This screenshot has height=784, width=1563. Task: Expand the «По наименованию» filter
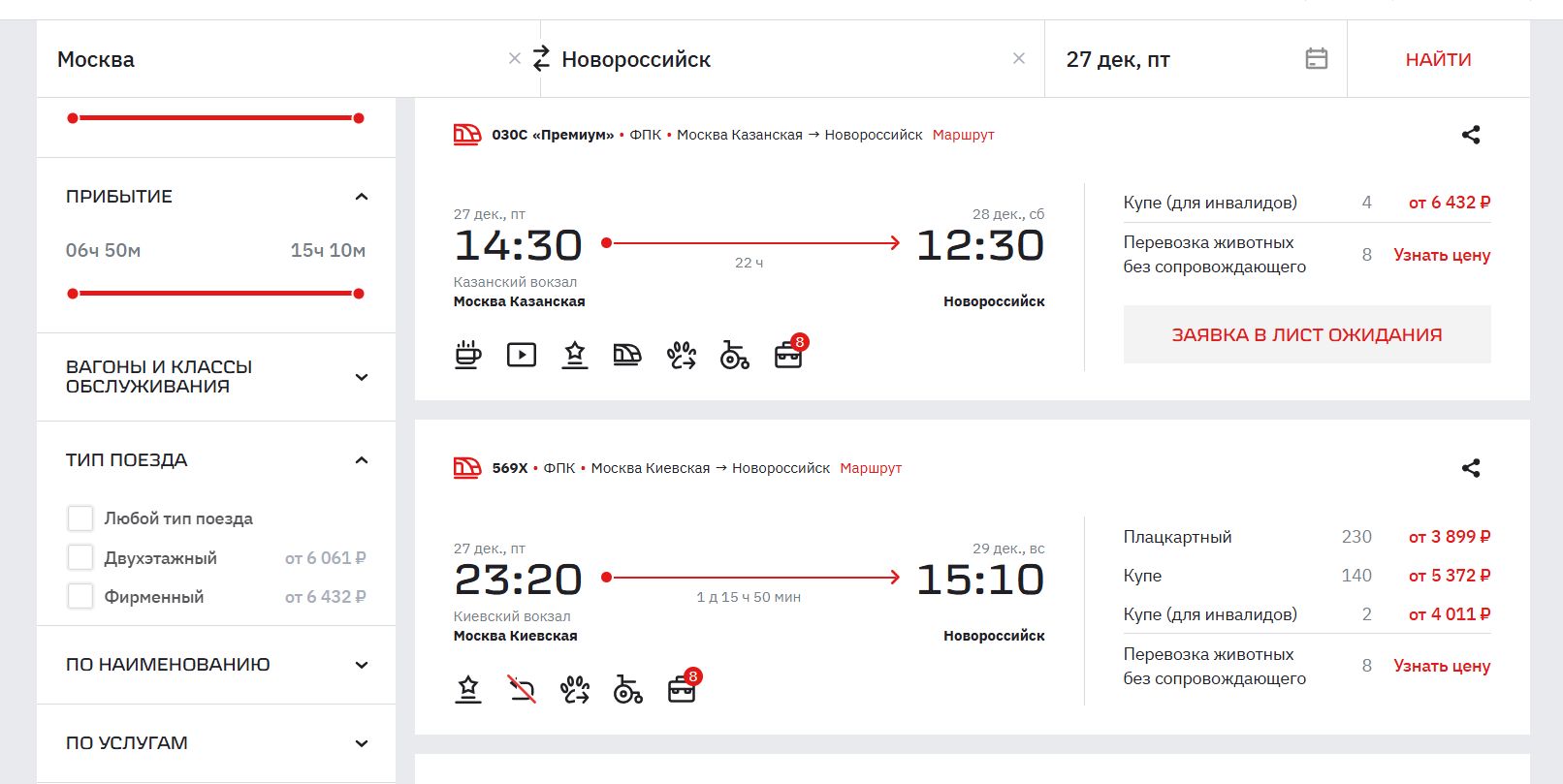[x=362, y=665]
